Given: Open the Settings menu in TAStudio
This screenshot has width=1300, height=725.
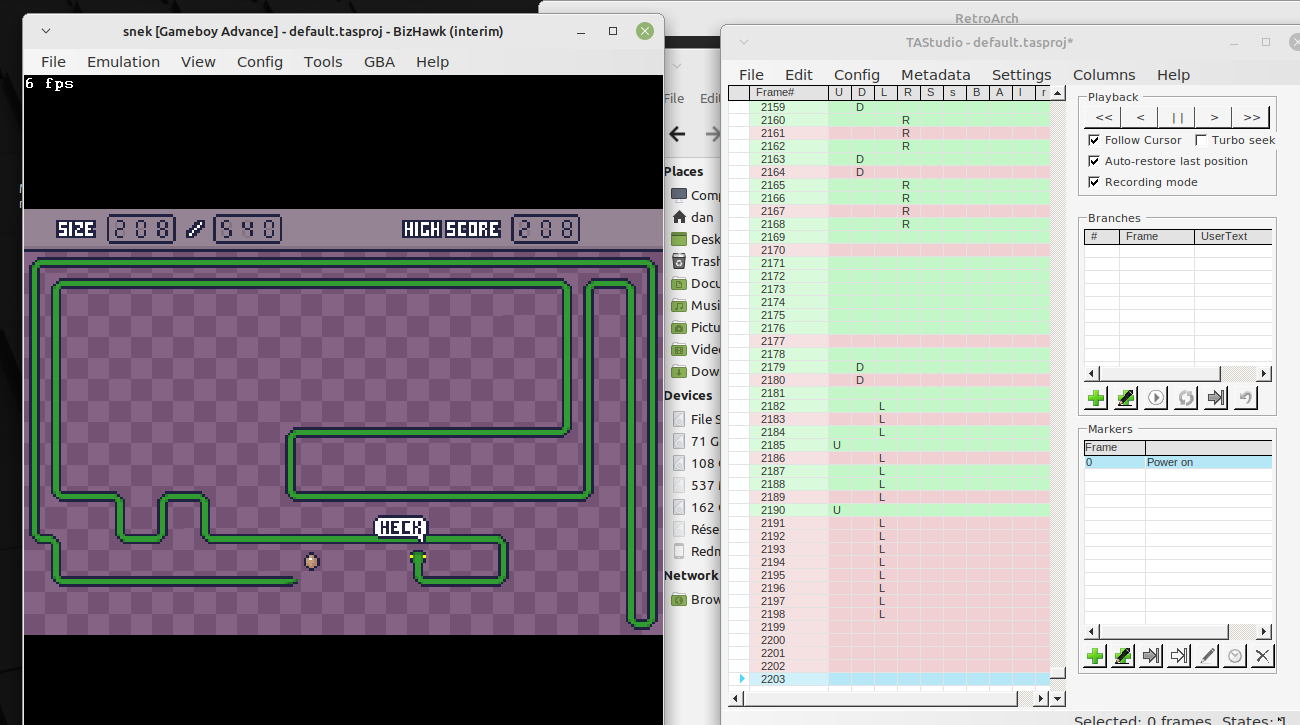Looking at the screenshot, I should pos(1021,74).
